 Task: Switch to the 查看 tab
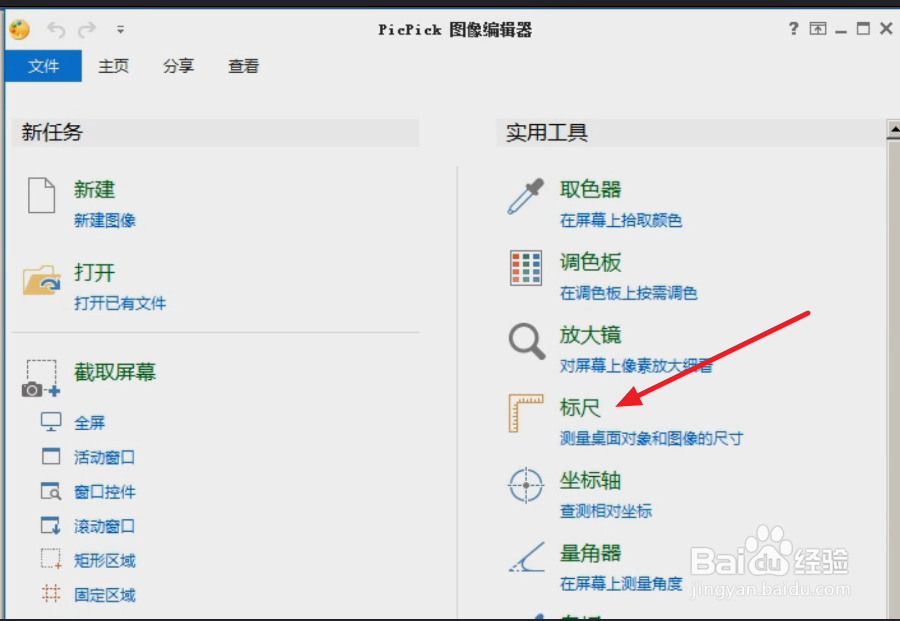[243, 66]
